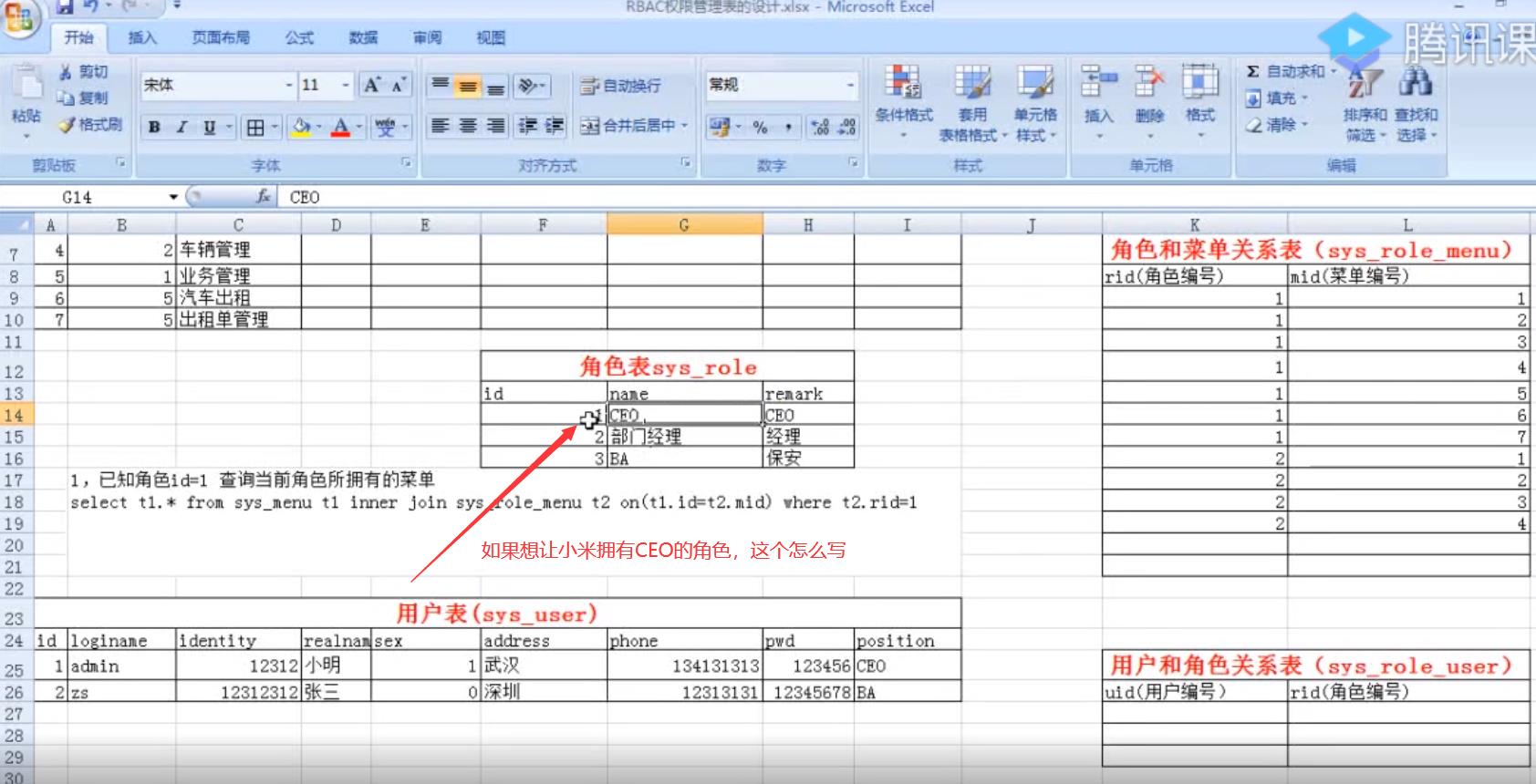Select the cell containing 部门经理
Screen dimensions: 1536x784
click(685, 437)
